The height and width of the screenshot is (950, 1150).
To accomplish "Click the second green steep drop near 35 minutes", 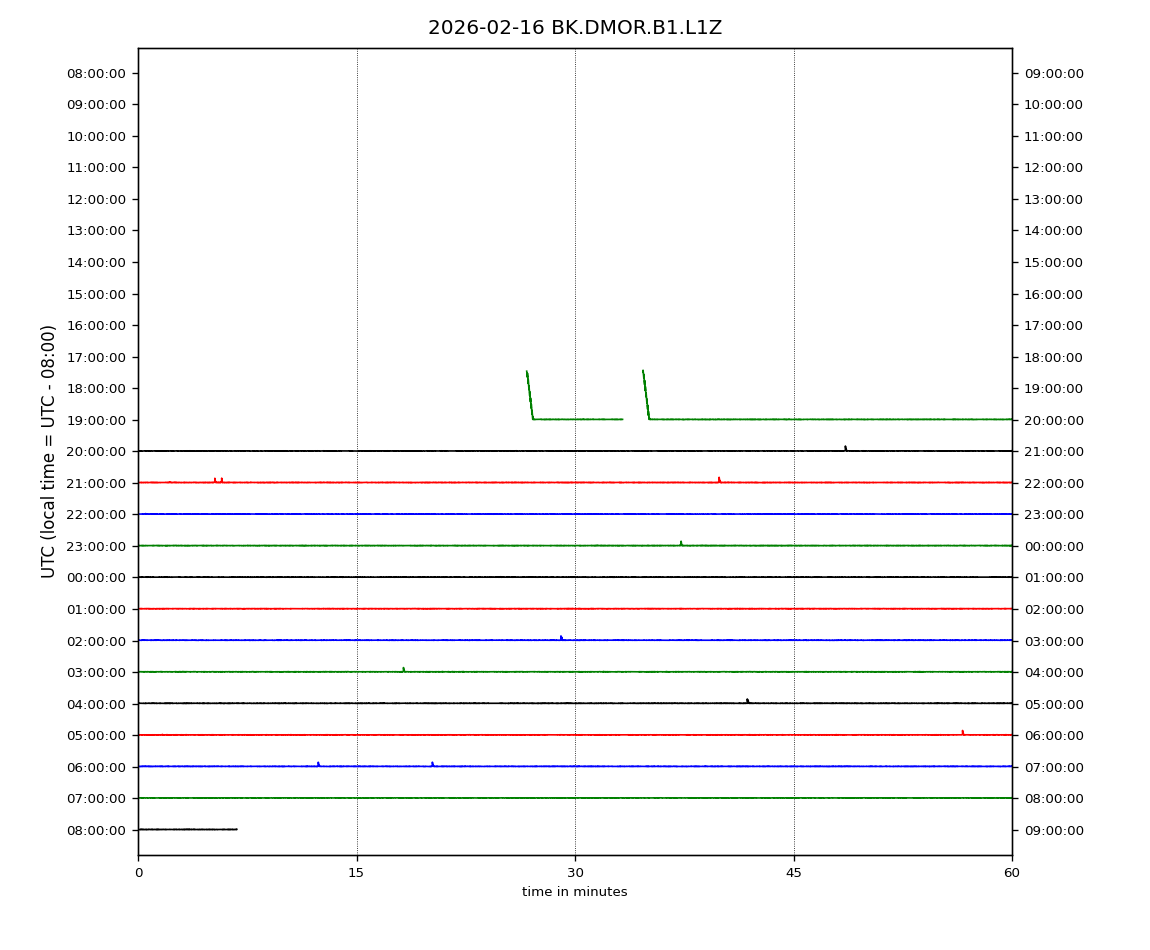I will (x=646, y=395).
